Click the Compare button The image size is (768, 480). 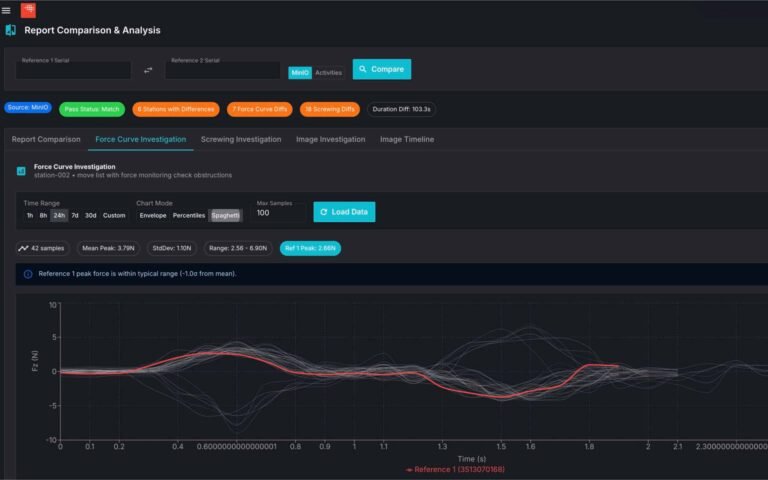click(382, 69)
